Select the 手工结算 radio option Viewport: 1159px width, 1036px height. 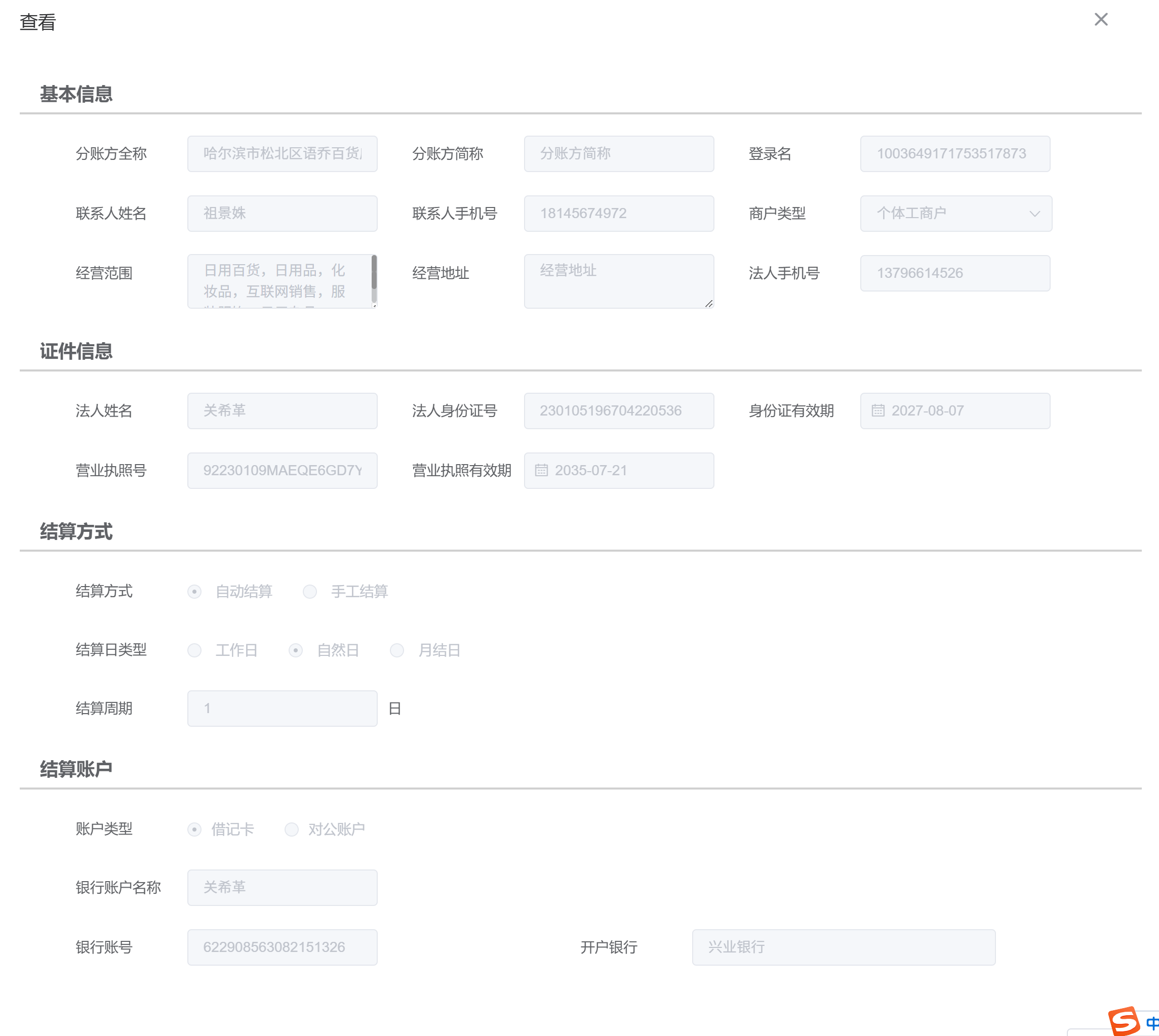click(310, 592)
